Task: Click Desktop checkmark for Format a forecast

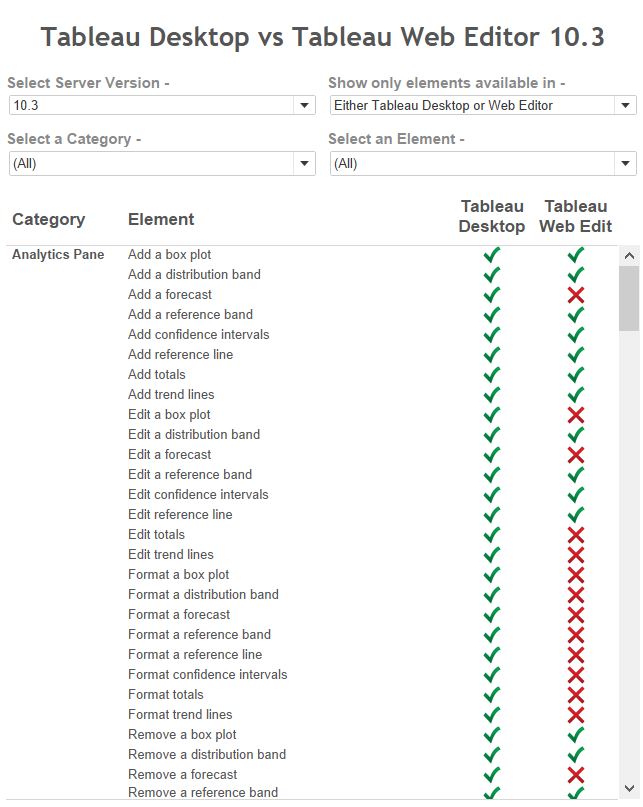Action: tap(492, 615)
